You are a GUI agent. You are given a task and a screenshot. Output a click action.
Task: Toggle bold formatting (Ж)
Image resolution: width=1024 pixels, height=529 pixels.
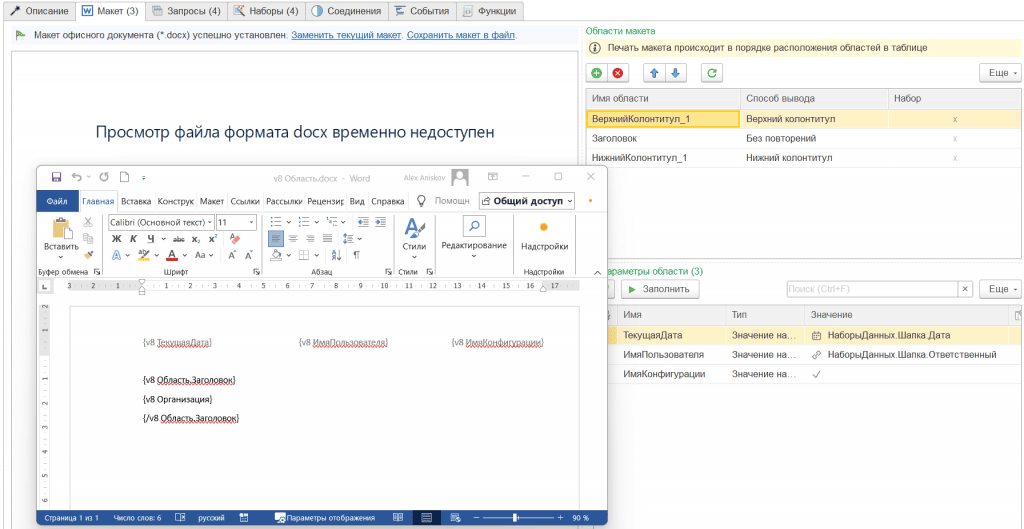point(116,239)
